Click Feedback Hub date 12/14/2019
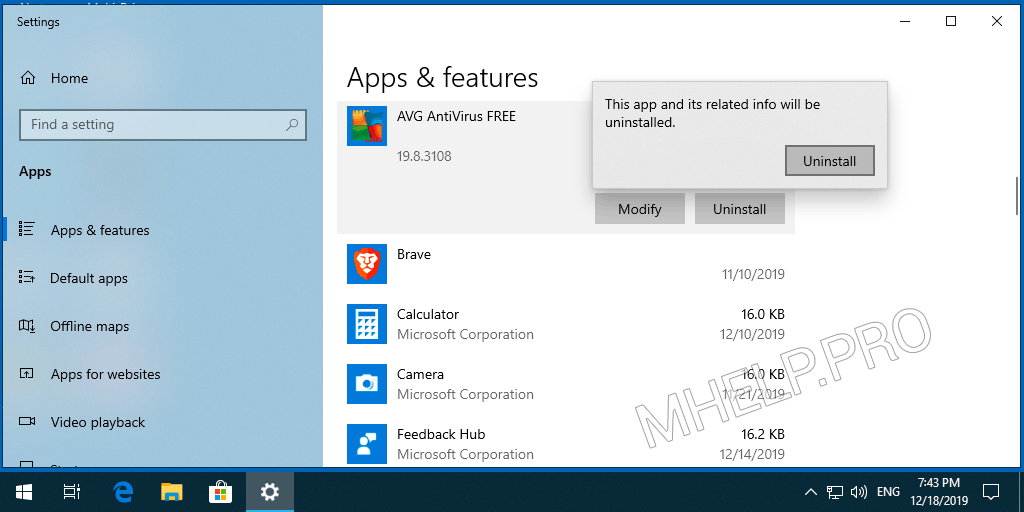Image resolution: width=1024 pixels, height=512 pixels. (753, 454)
